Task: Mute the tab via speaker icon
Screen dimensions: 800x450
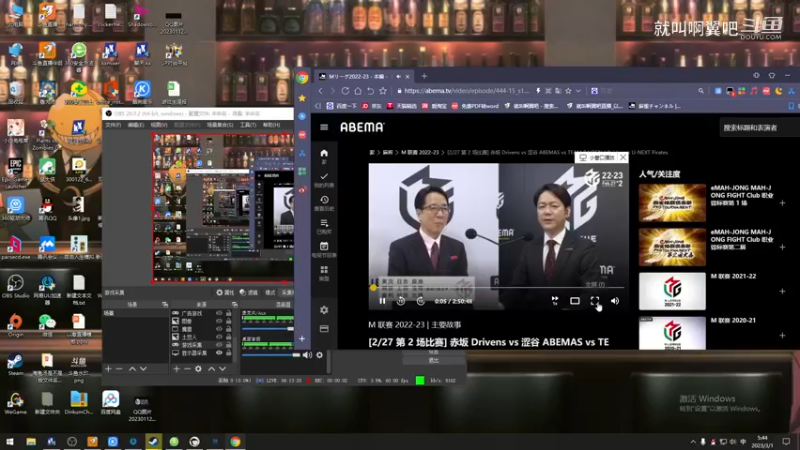Action: pos(398,77)
